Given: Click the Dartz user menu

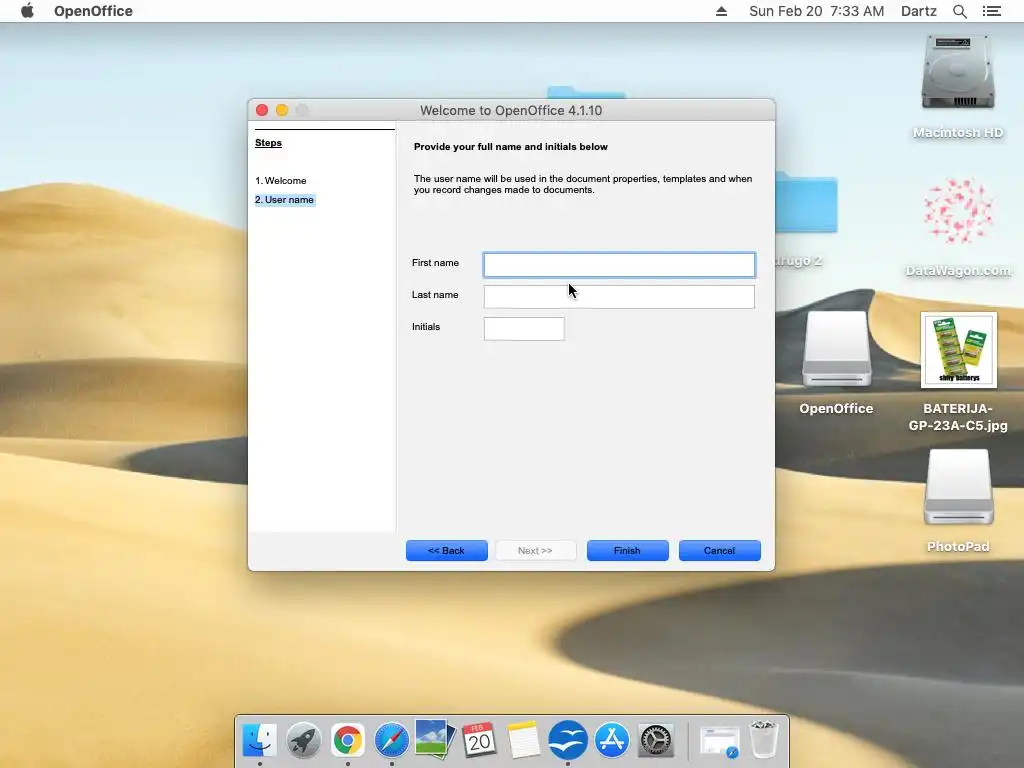Looking at the screenshot, I should coord(918,11).
